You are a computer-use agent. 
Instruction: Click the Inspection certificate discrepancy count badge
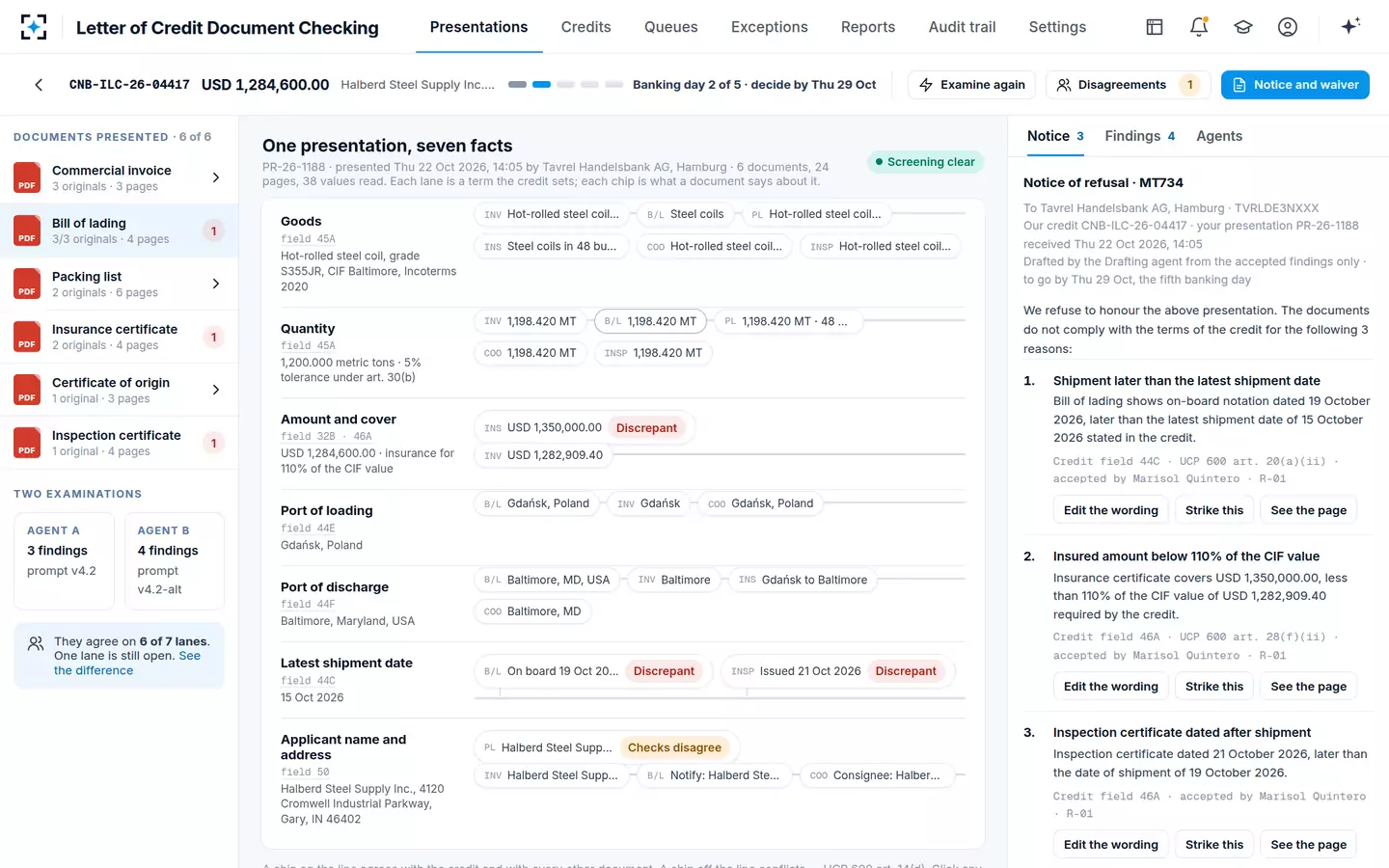tap(213, 443)
